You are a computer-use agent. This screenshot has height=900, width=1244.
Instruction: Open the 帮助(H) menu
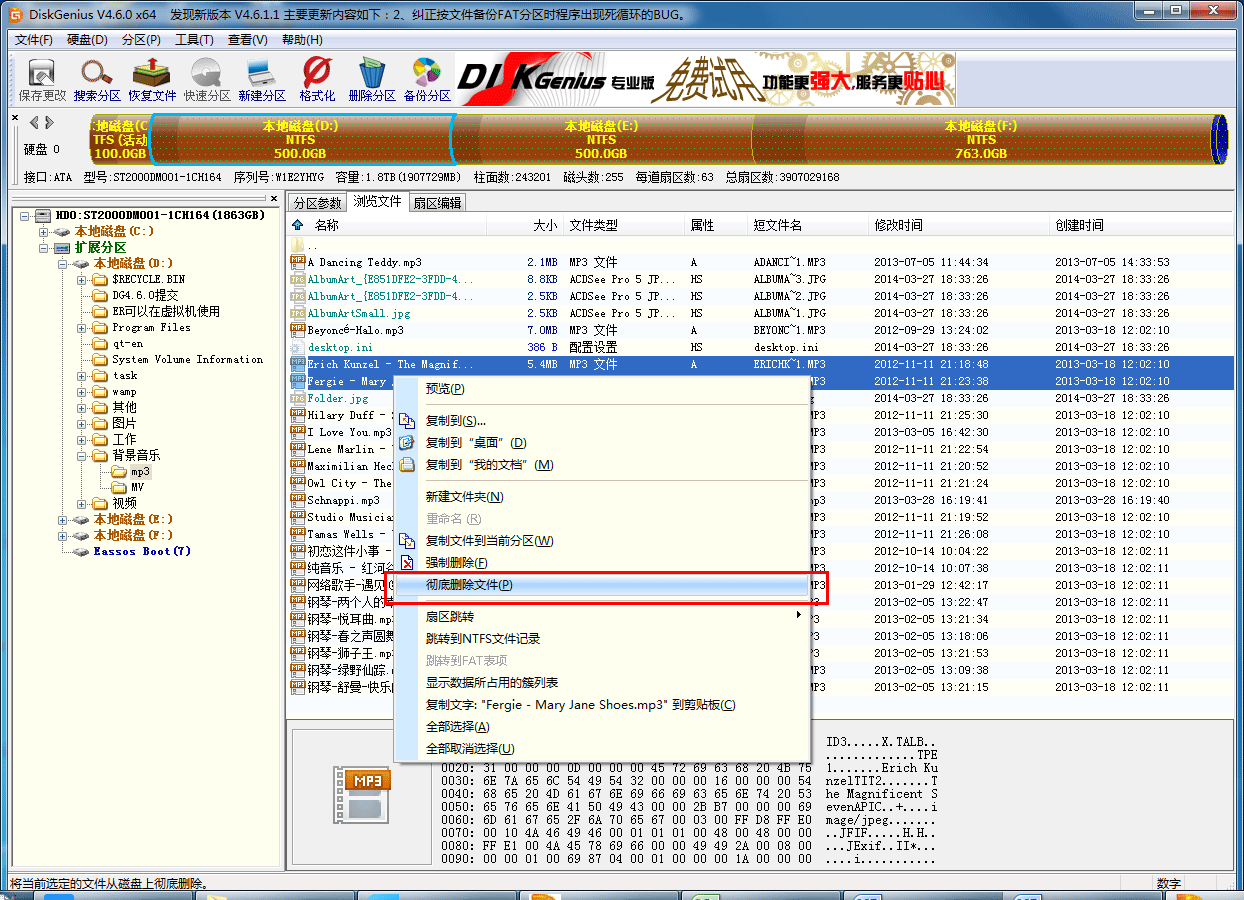coord(302,40)
